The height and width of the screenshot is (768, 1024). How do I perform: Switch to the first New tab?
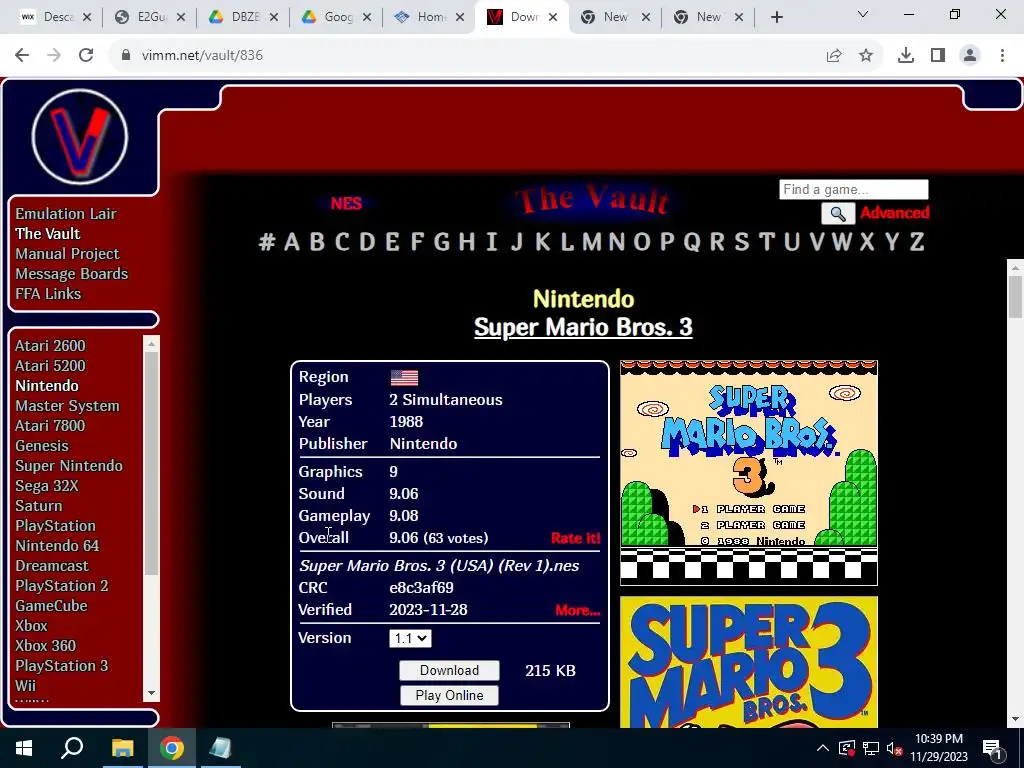click(616, 18)
